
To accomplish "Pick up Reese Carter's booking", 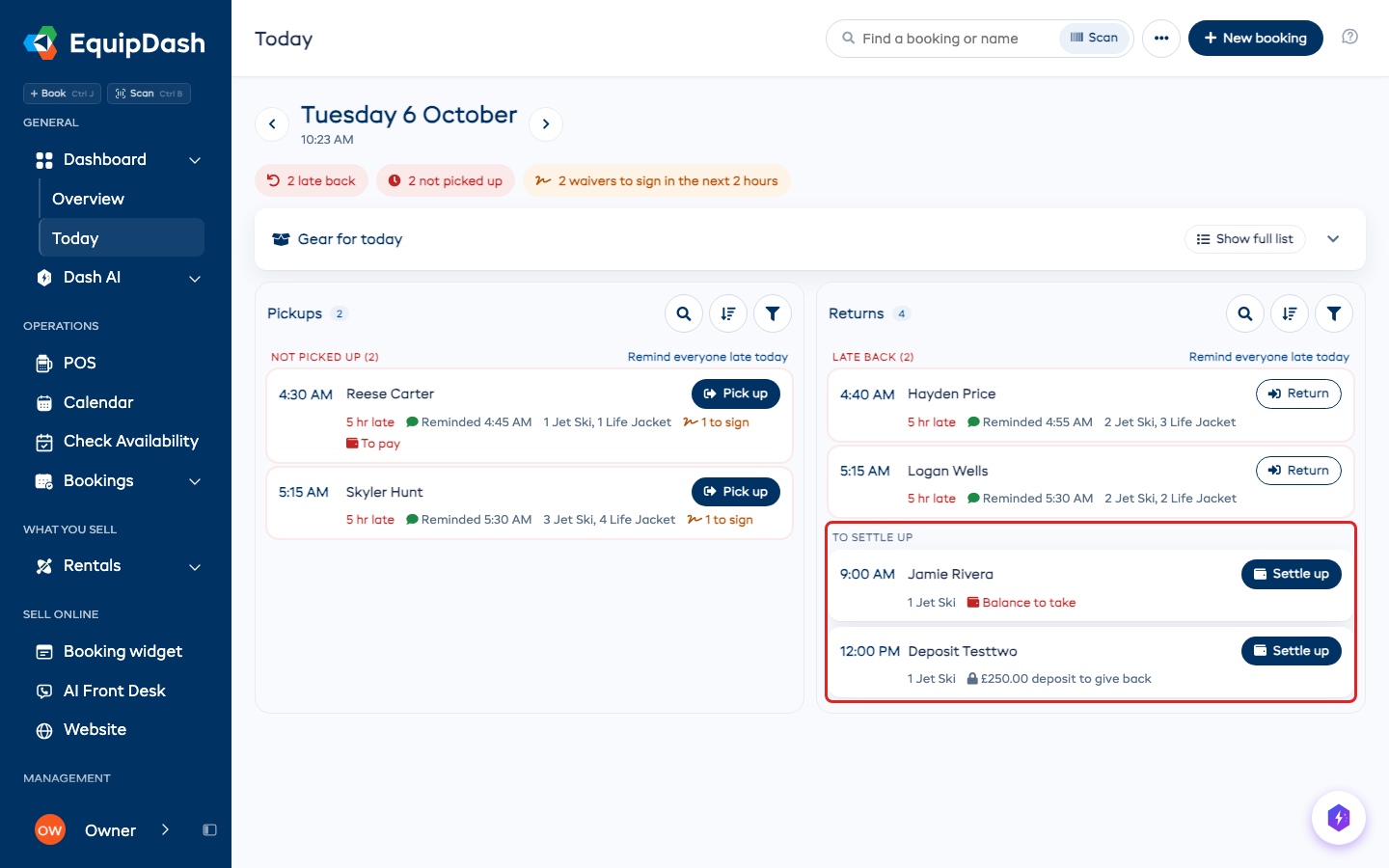I will click(736, 393).
